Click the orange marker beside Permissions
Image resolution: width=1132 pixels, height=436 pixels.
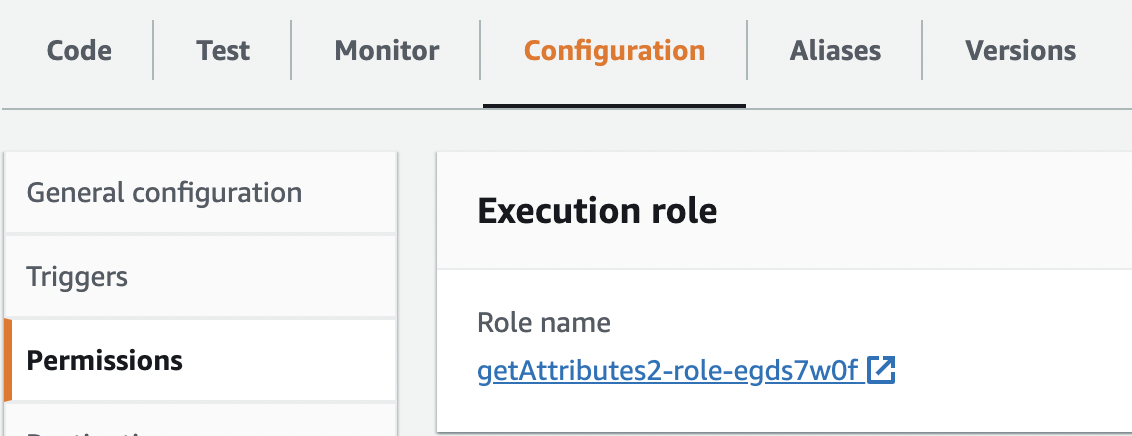point(8,360)
